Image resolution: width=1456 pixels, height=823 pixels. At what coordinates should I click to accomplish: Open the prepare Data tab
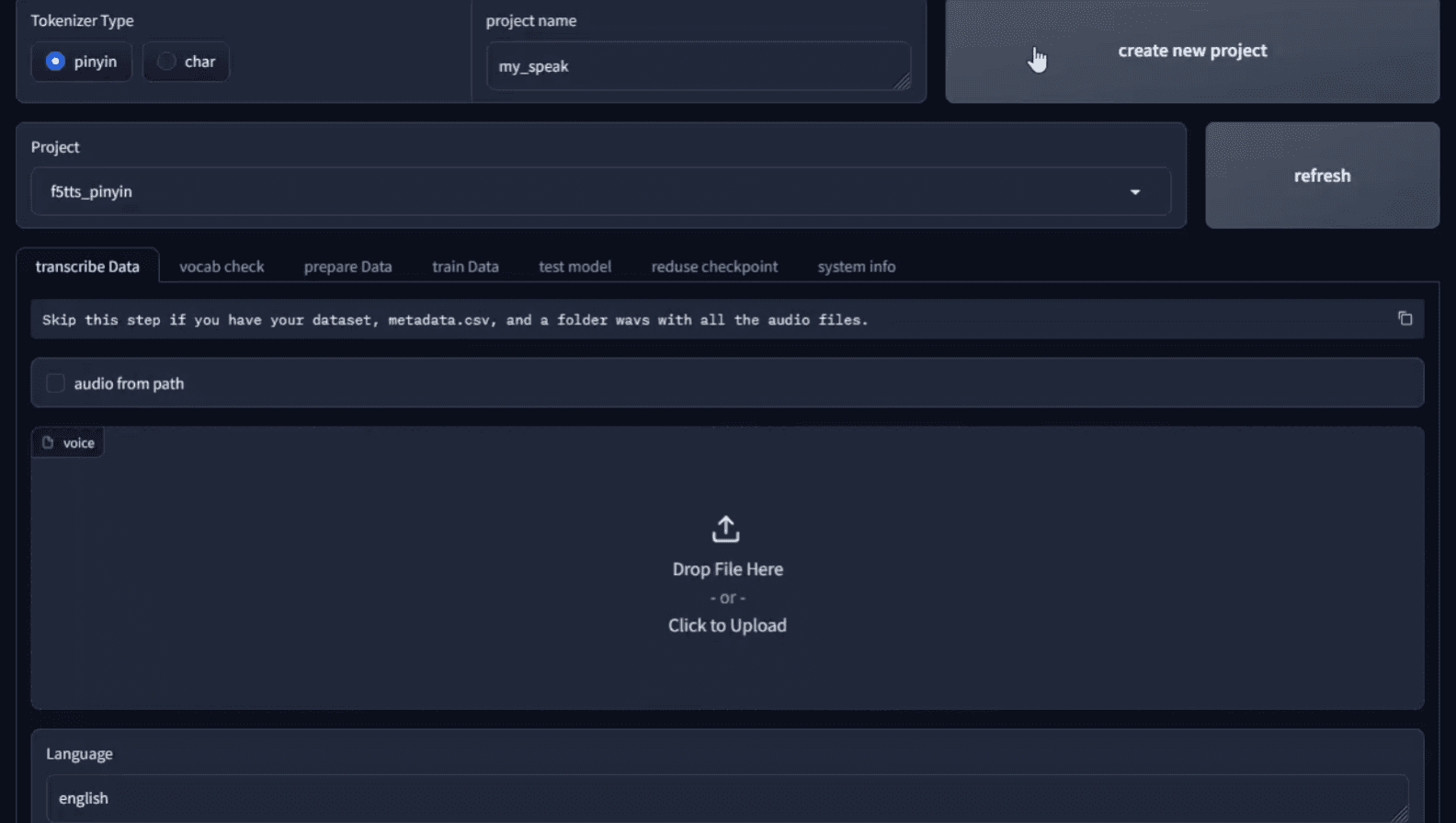click(x=347, y=267)
